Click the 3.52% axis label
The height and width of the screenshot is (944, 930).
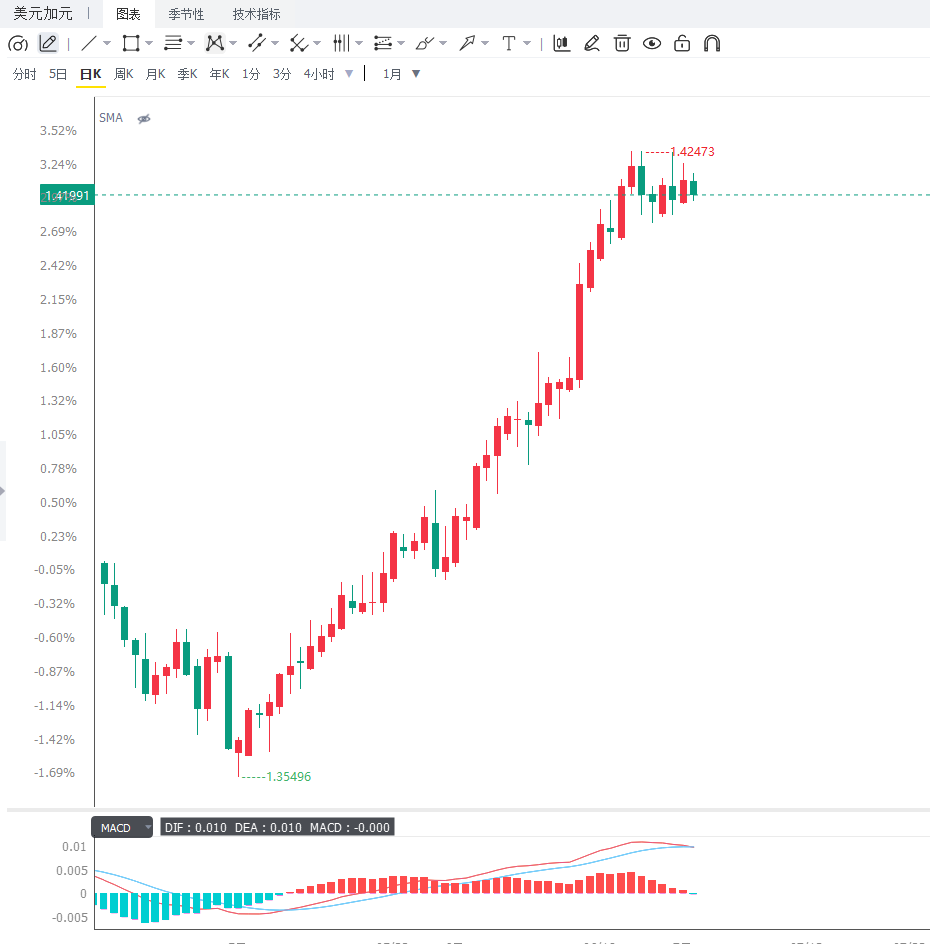(x=58, y=131)
